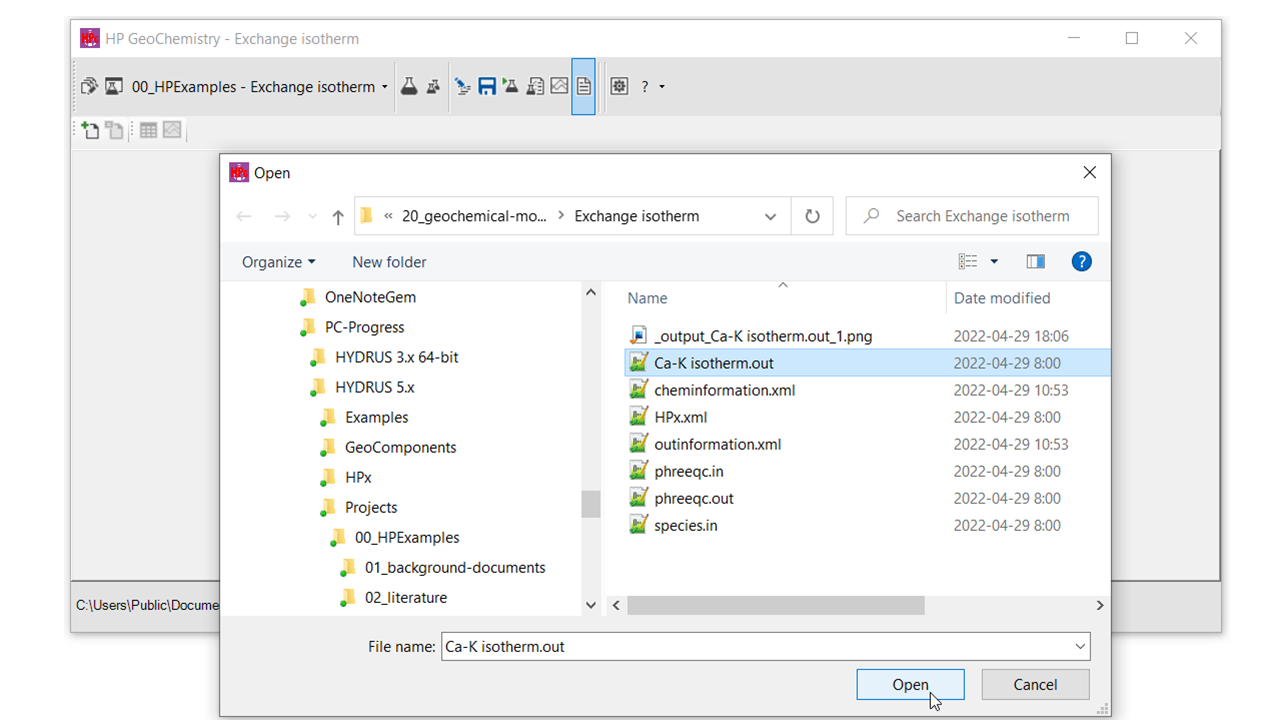Open the Organize menu
Image resolution: width=1280 pixels, height=720 pixels.
(x=278, y=262)
